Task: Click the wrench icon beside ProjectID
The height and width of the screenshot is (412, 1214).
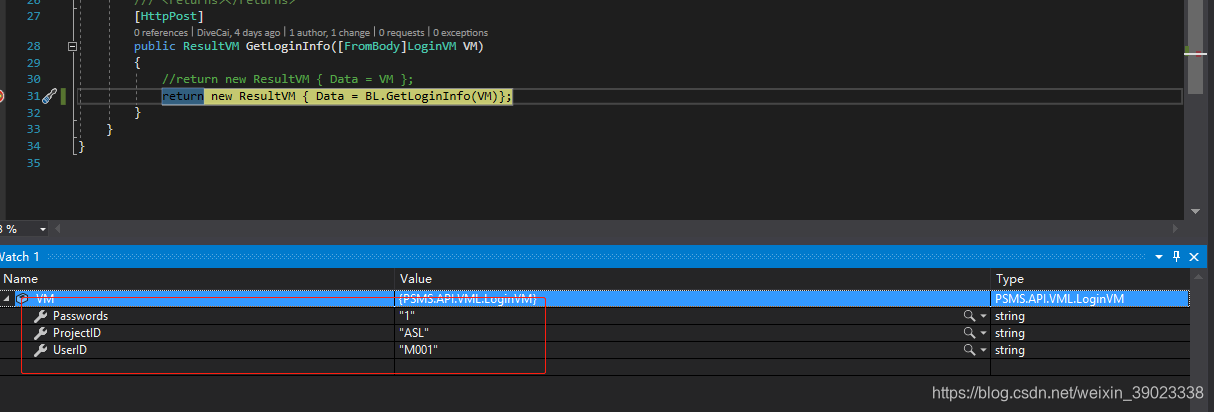Action: click(41, 333)
